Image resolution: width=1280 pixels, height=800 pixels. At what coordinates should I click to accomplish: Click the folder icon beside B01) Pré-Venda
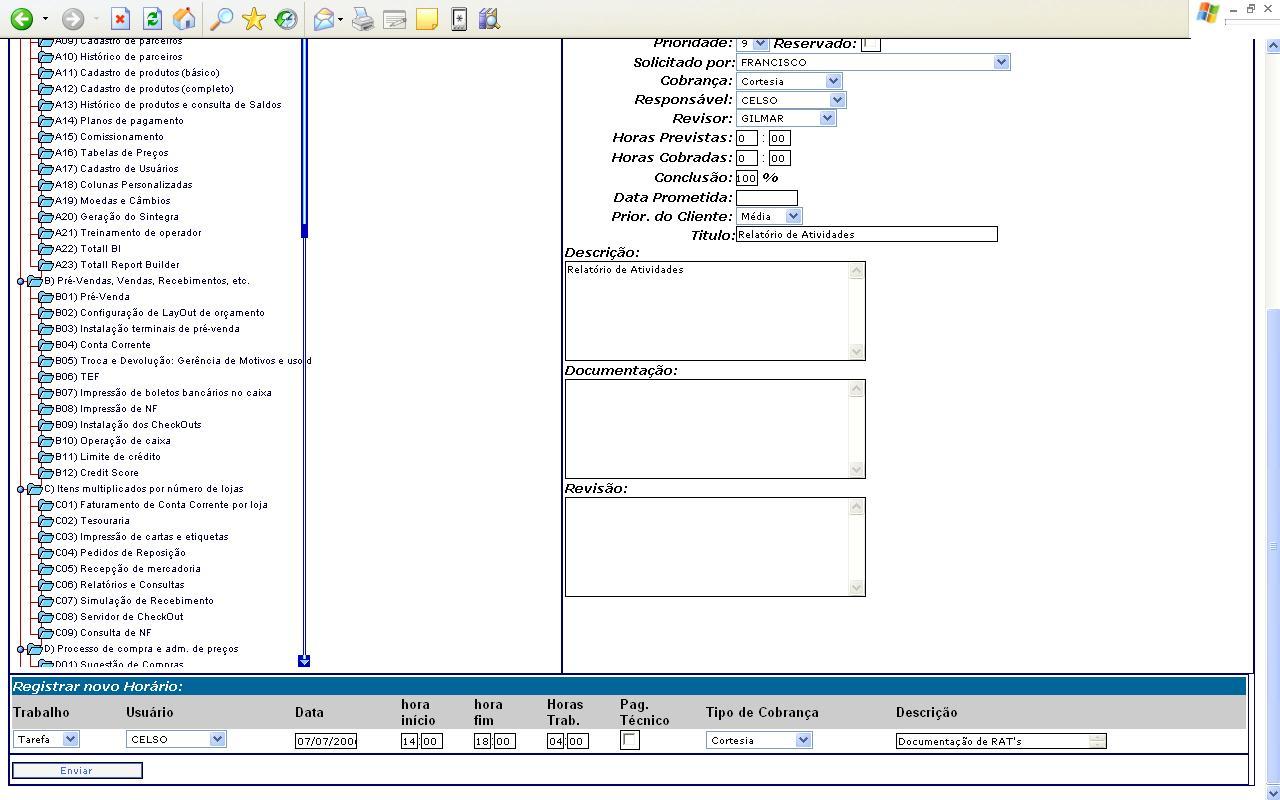tap(46, 297)
